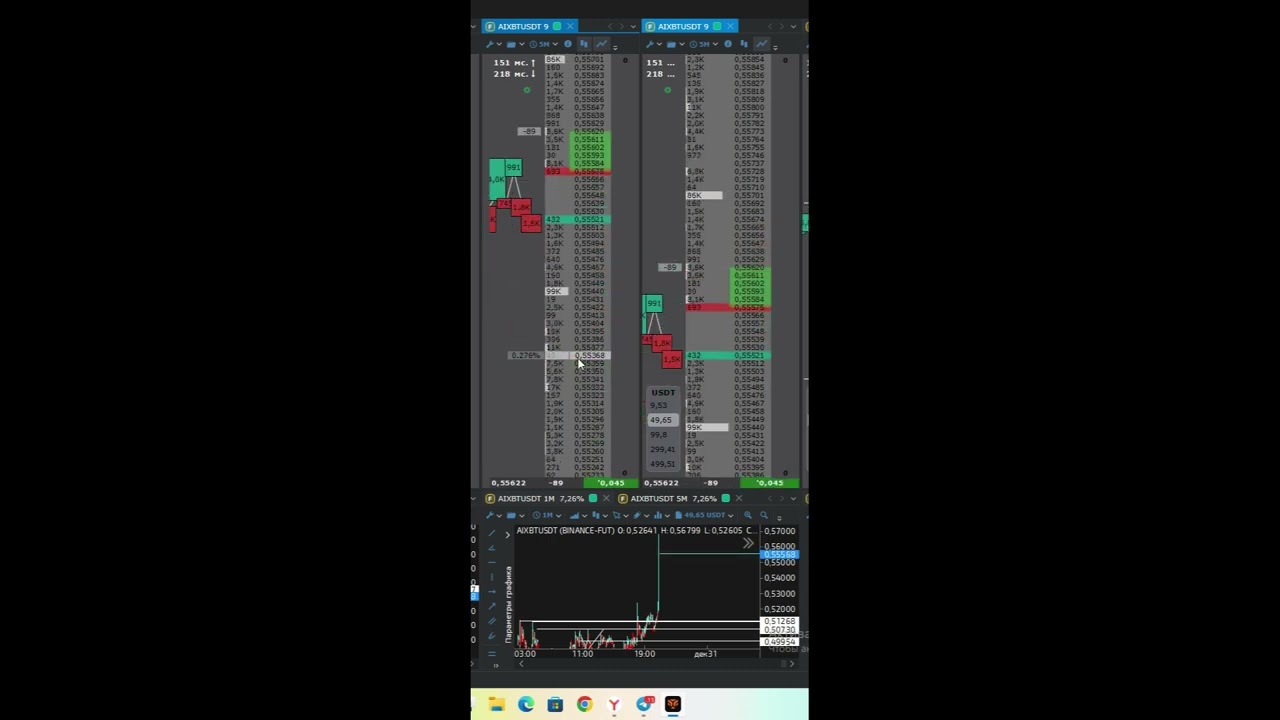
Task: Click green link color square on 5M tab
Action: tap(726, 498)
